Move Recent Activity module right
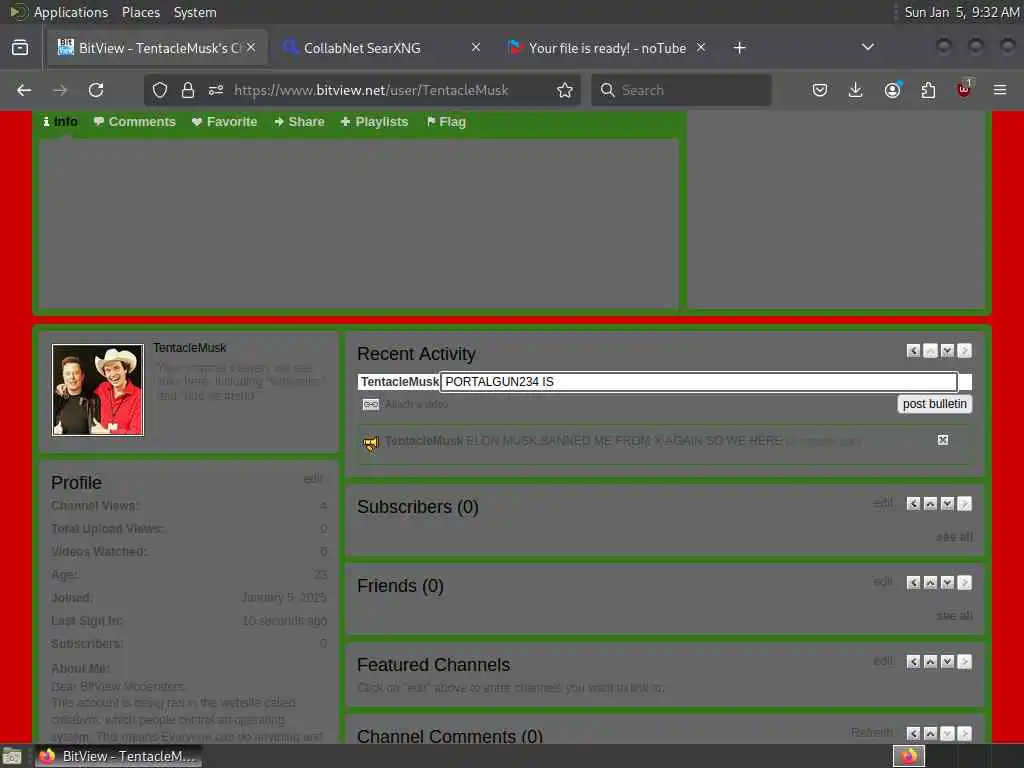The width and height of the screenshot is (1024, 768). tap(965, 351)
